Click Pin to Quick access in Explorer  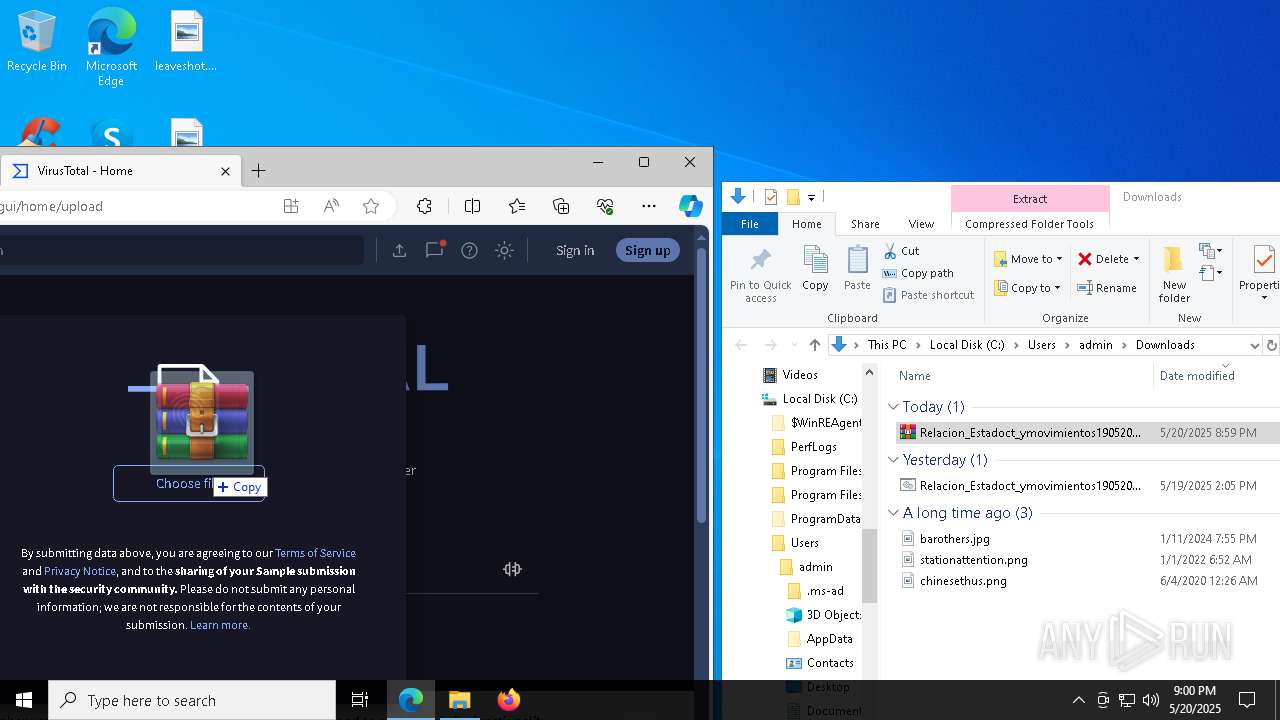click(760, 274)
